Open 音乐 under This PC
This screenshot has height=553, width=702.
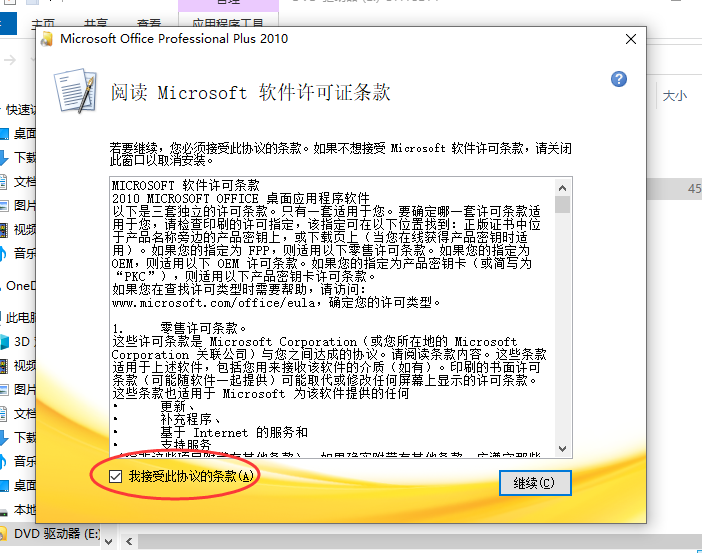pyautogui.click(x=18, y=461)
